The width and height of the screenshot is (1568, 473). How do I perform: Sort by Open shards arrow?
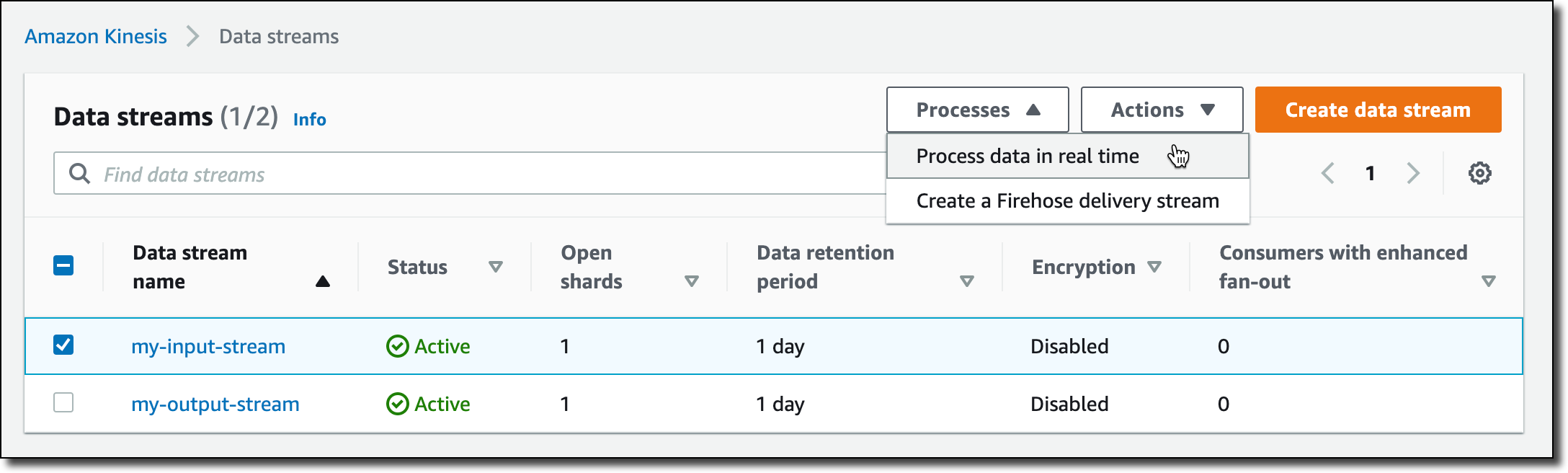691,281
